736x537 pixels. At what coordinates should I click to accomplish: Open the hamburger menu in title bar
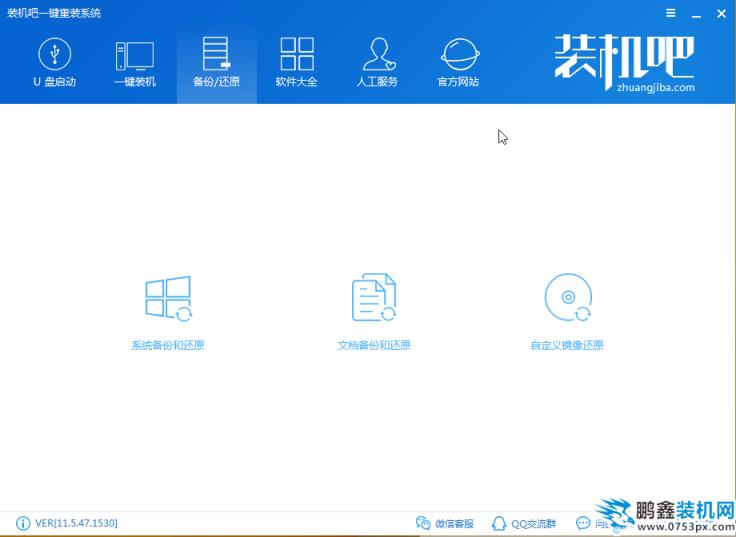coord(671,13)
